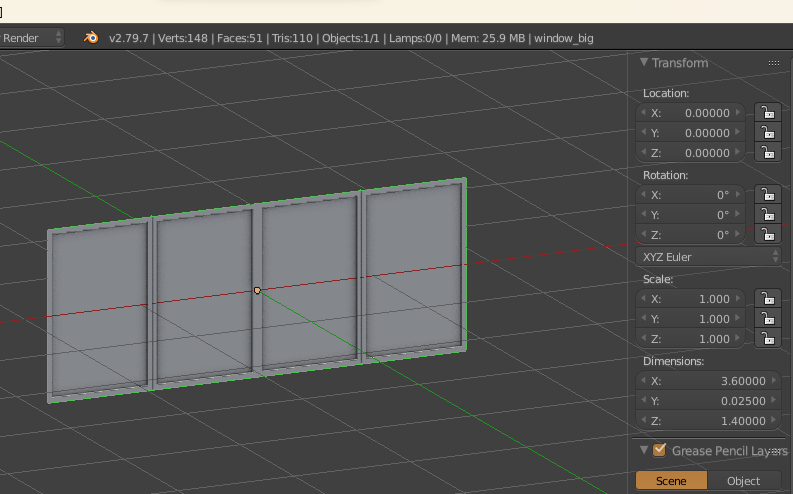The image size is (793, 494).
Task: Lock the Location Z axis
Action: pyautogui.click(x=767, y=153)
